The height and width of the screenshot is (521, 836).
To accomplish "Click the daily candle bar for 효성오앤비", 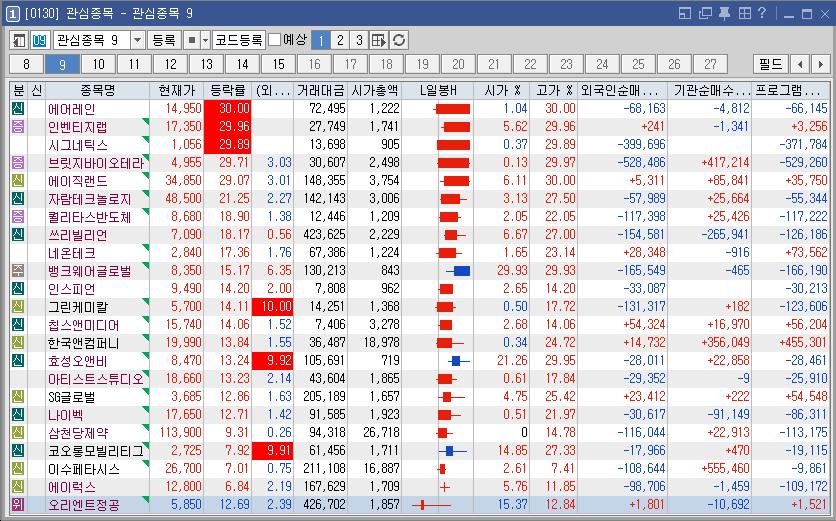I will click(x=459, y=361).
